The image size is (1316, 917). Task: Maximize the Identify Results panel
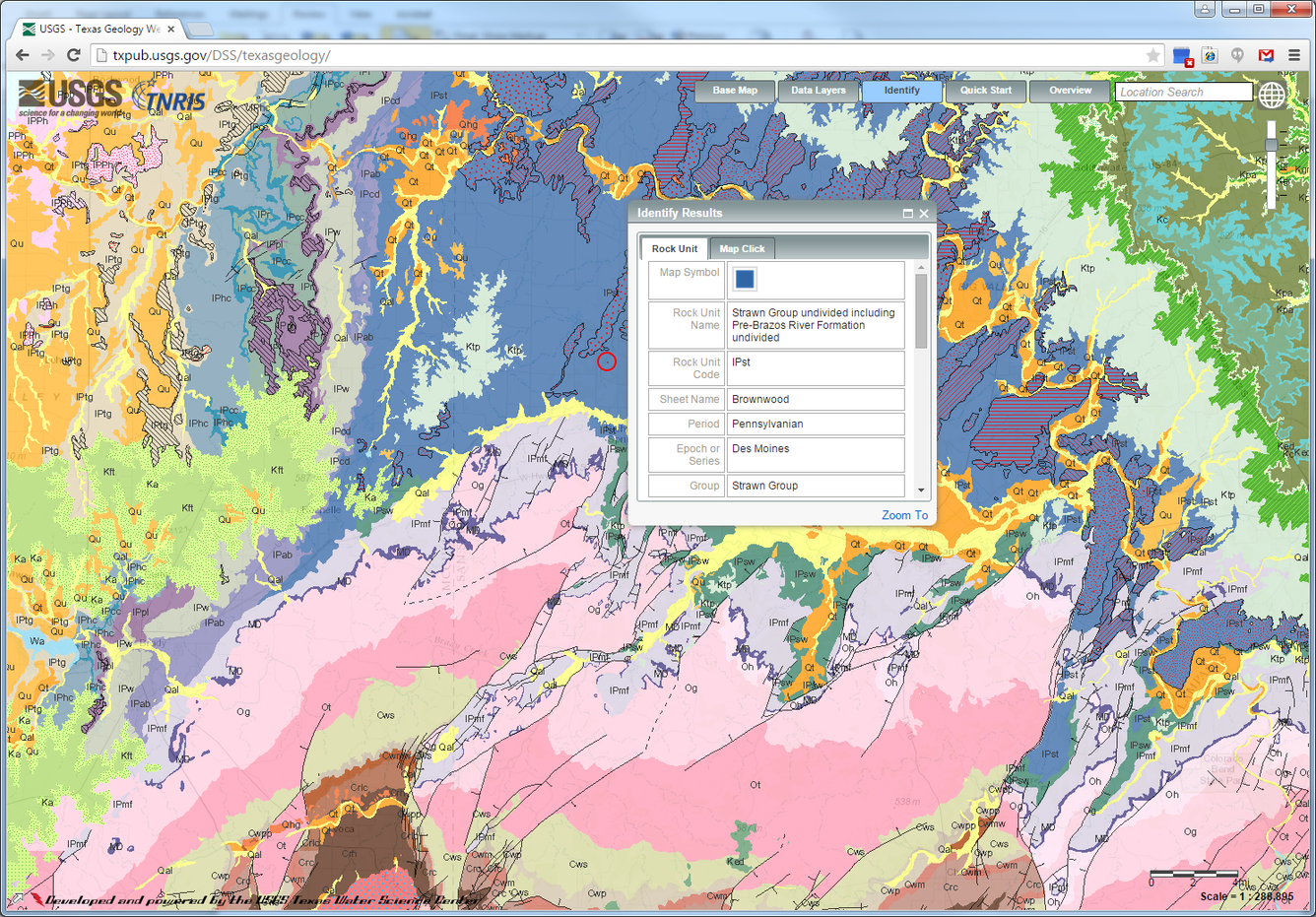(907, 213)
